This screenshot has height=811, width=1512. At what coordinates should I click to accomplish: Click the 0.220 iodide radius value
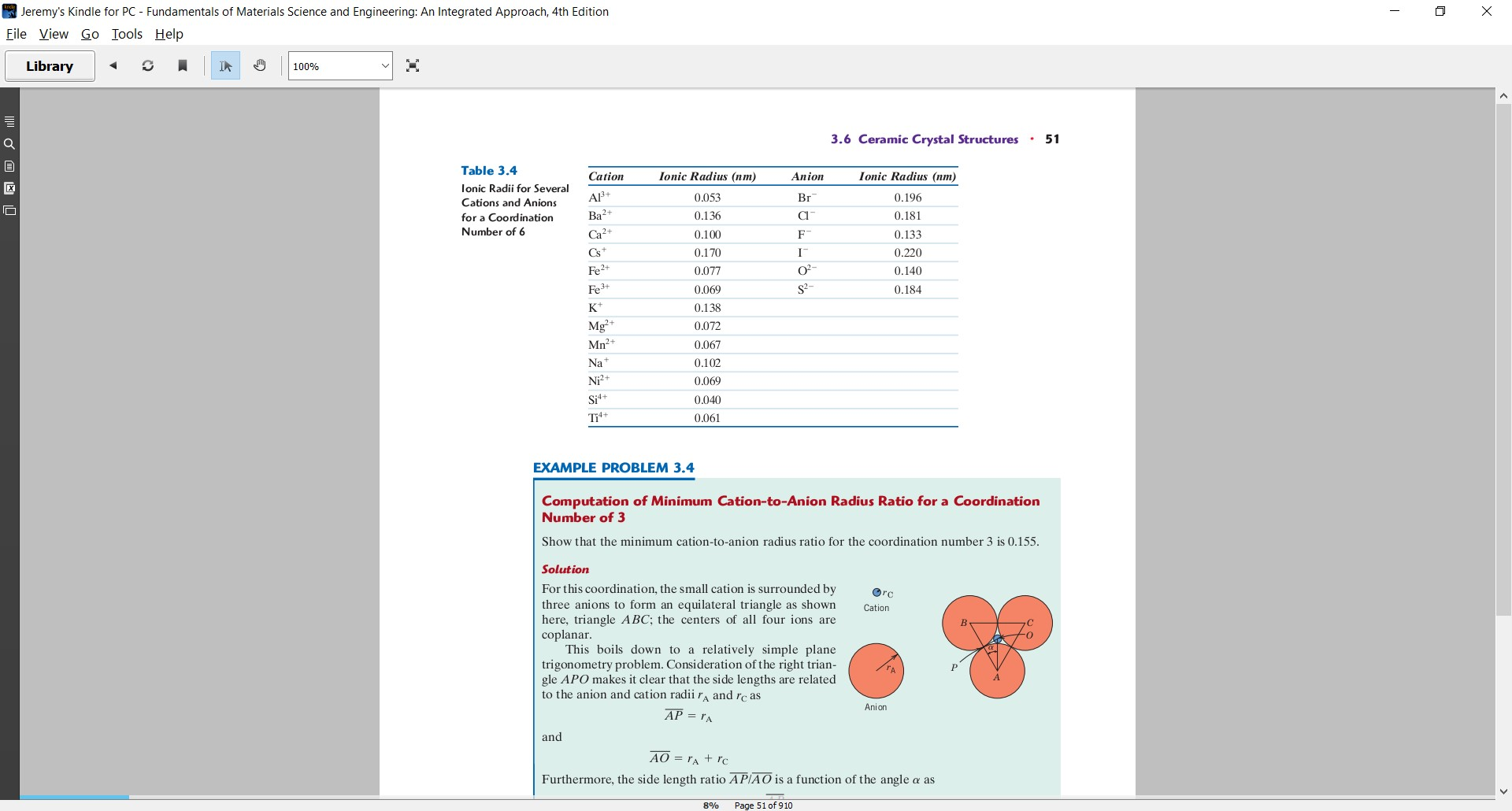[x=908, y=253]
